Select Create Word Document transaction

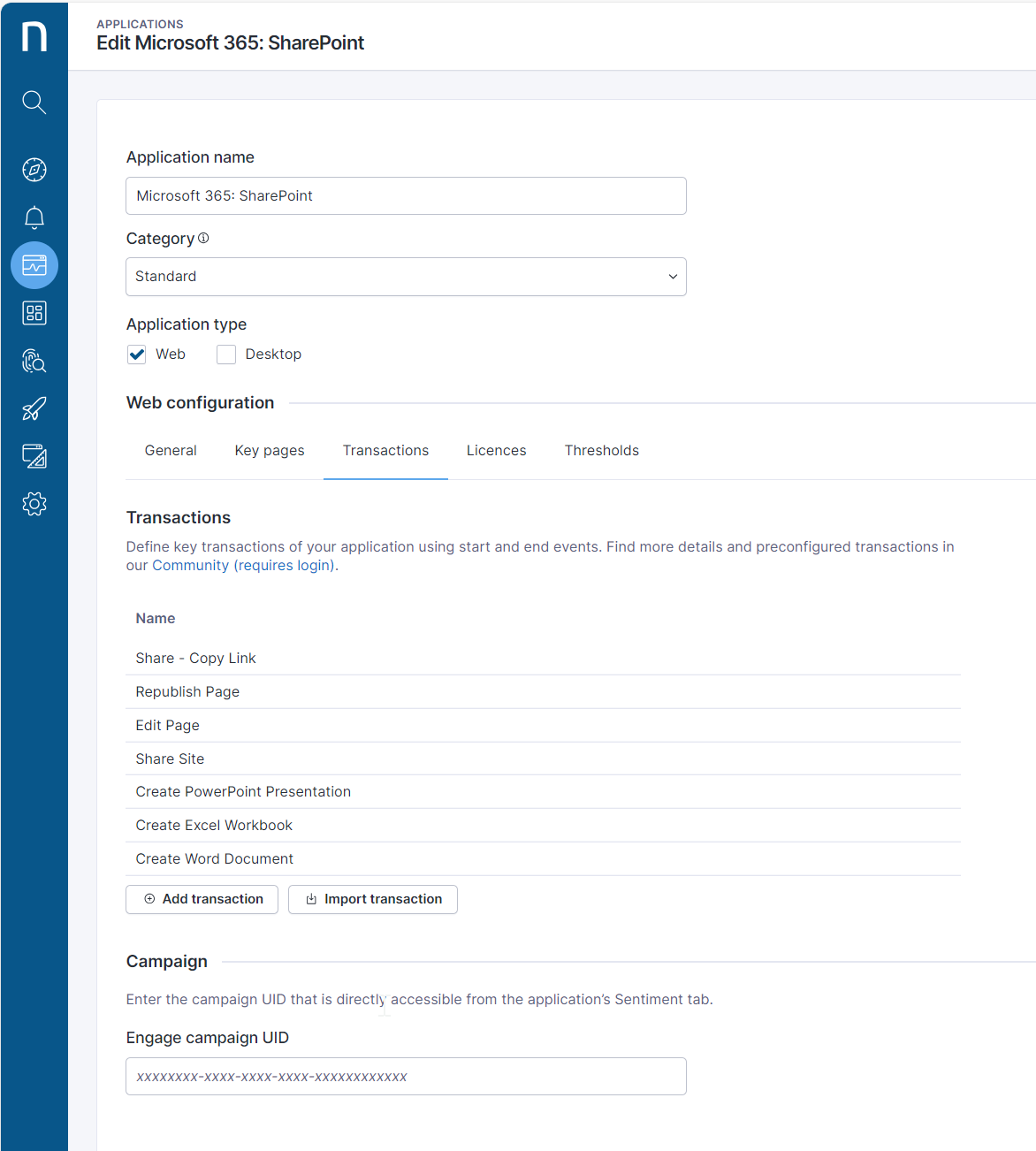point(543,859)
